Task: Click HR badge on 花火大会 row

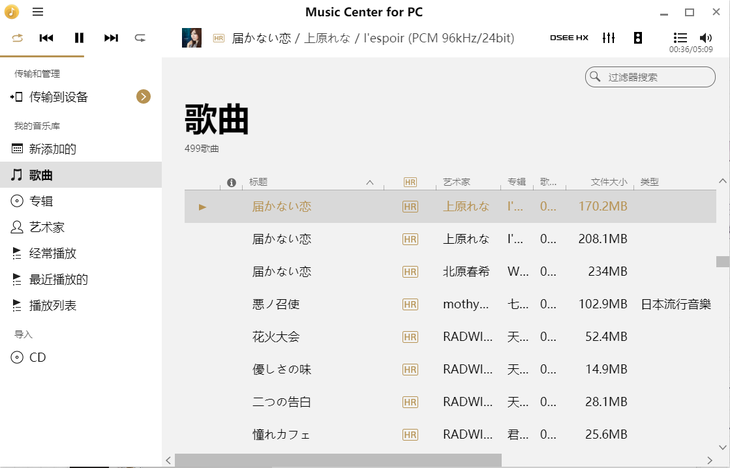Action: pos(410,337)
